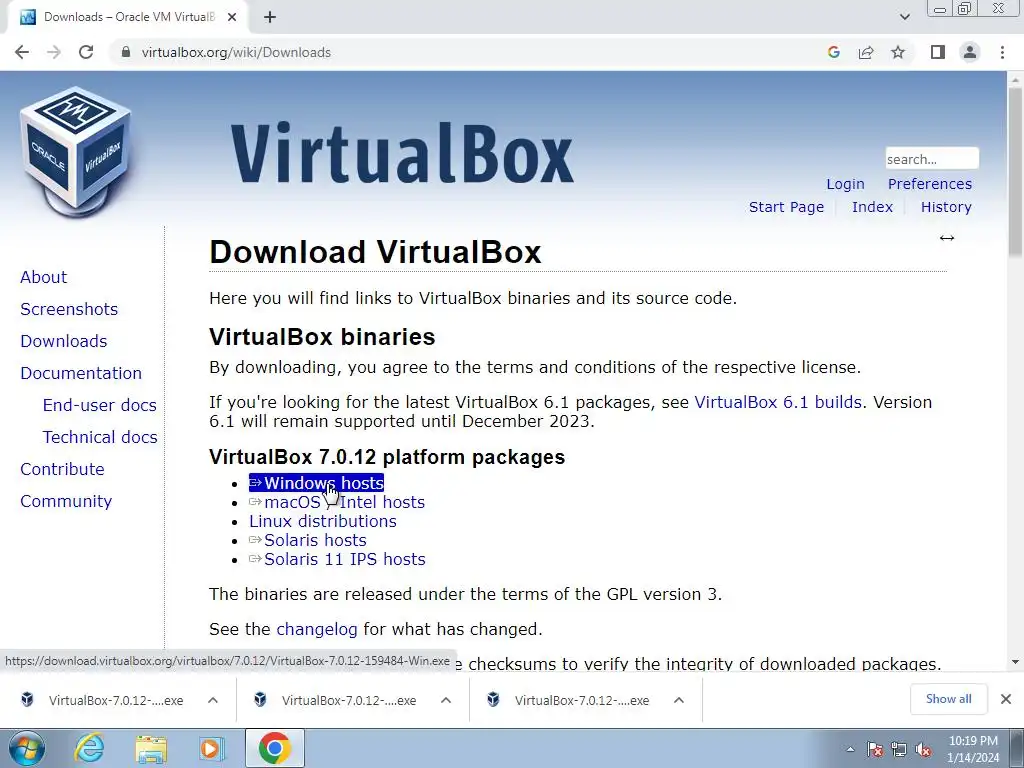The width and height of the screenshot is (1024, 768).
Task: Open Linux distributions link
Action: pos(323,521)
